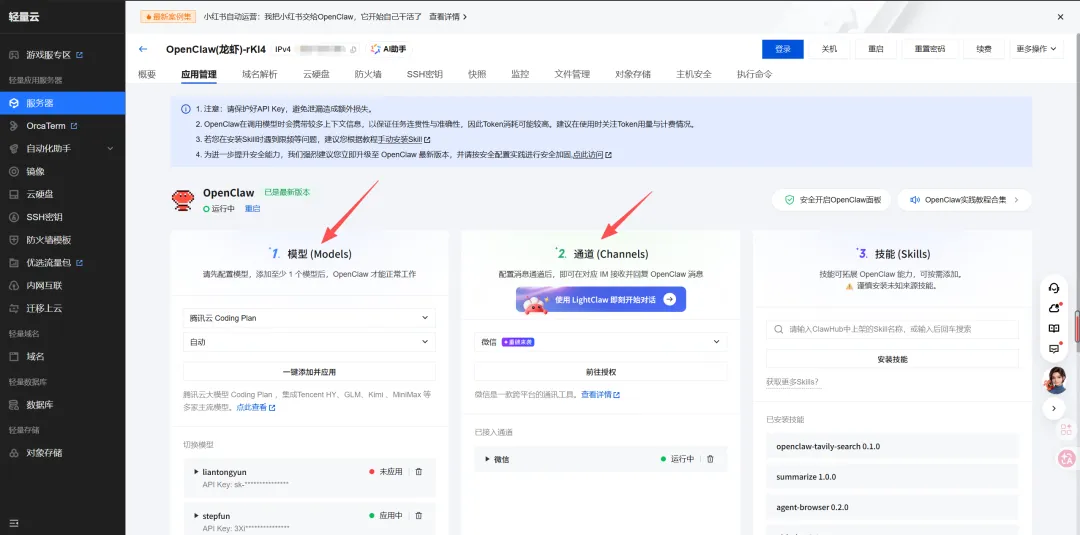Click the blue 登录 button
The width and height of the screenshot is (1080, 535).
tap(782, 49)
